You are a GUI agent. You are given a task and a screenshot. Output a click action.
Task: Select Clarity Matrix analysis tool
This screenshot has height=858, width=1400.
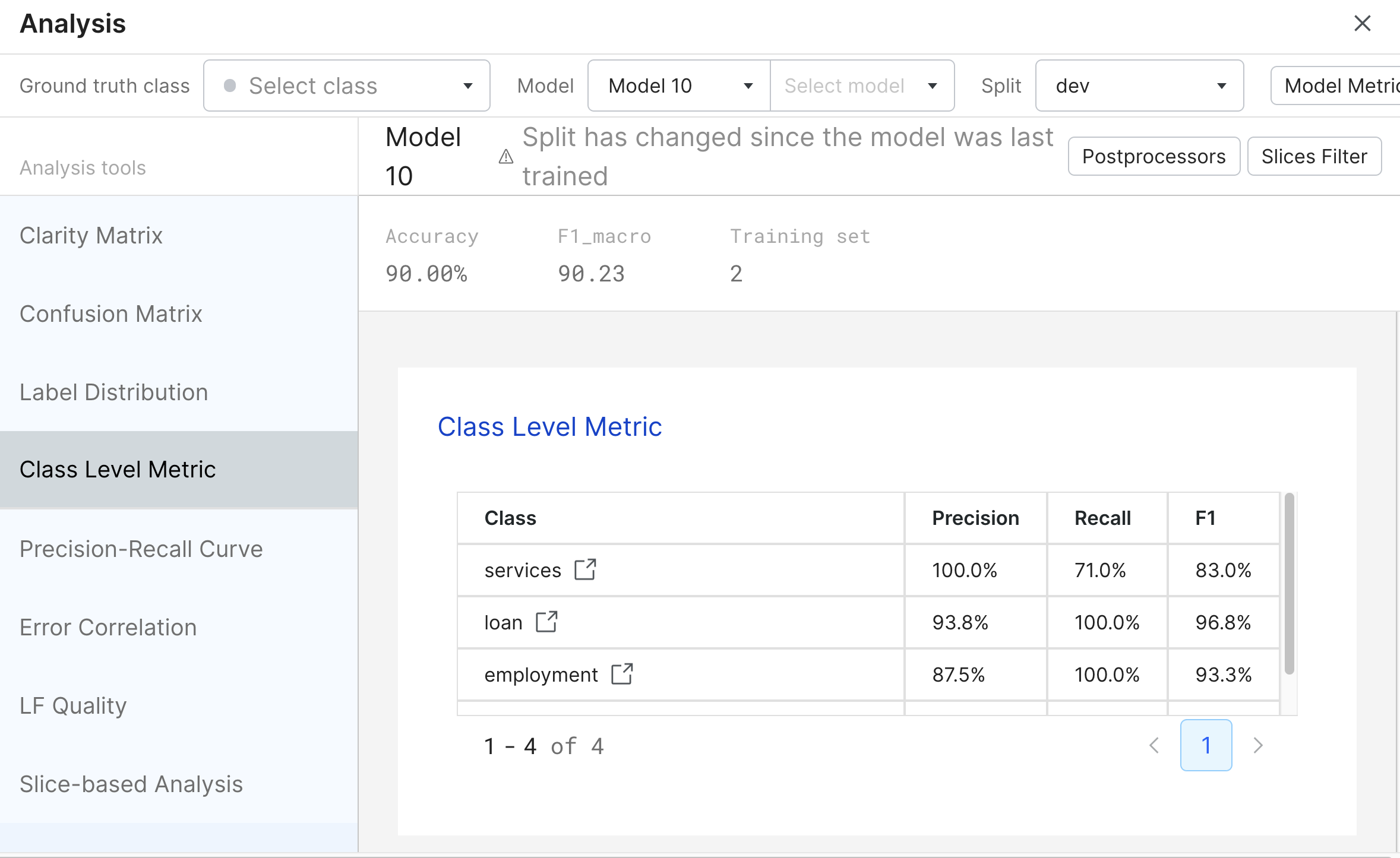tap(179, 236)
